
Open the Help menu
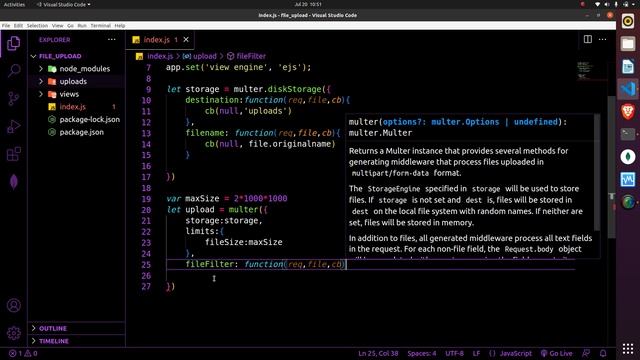120,25
